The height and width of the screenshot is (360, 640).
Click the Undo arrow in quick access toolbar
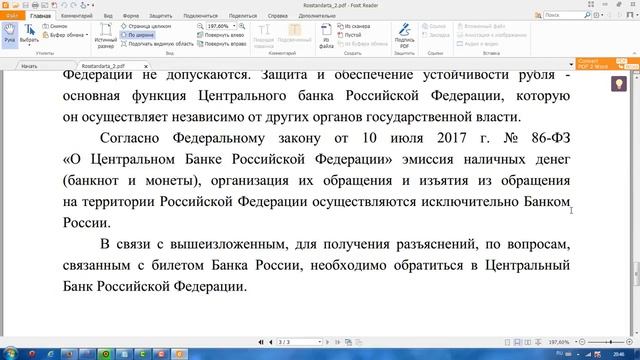pyautogui.click(x=64, y=5)
